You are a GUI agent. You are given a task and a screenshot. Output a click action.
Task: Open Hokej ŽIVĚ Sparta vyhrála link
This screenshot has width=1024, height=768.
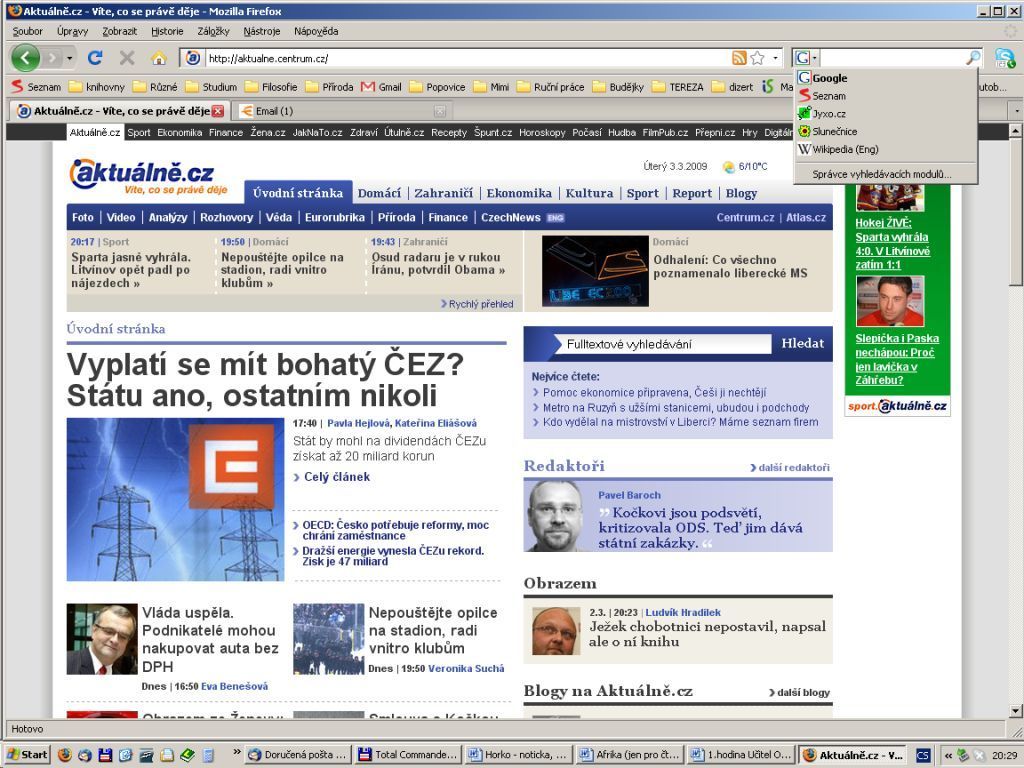coord(892,244)
